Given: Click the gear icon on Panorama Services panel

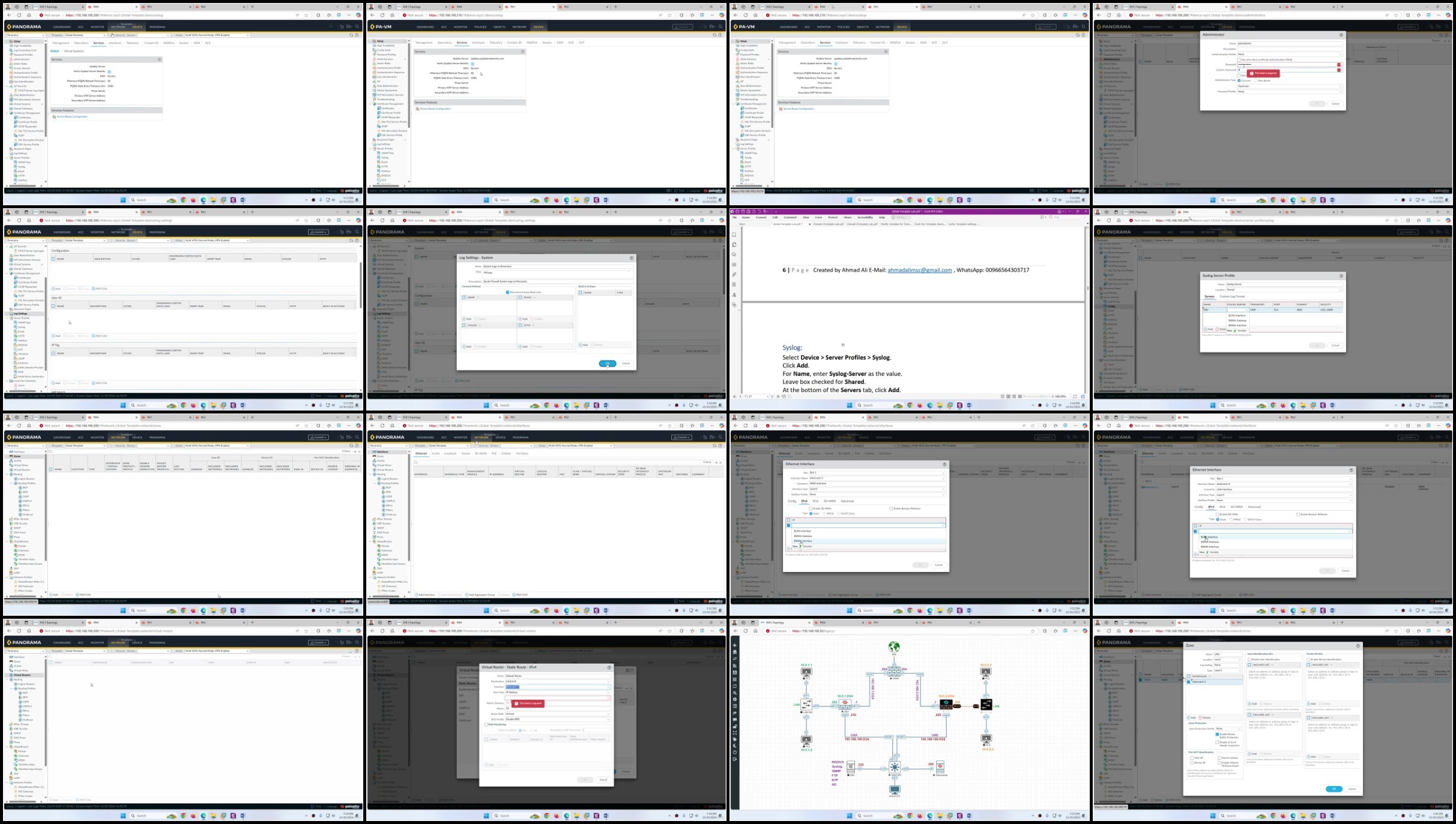Looking at the screenshot, I should pyautogui.click(x=159, y=59).
